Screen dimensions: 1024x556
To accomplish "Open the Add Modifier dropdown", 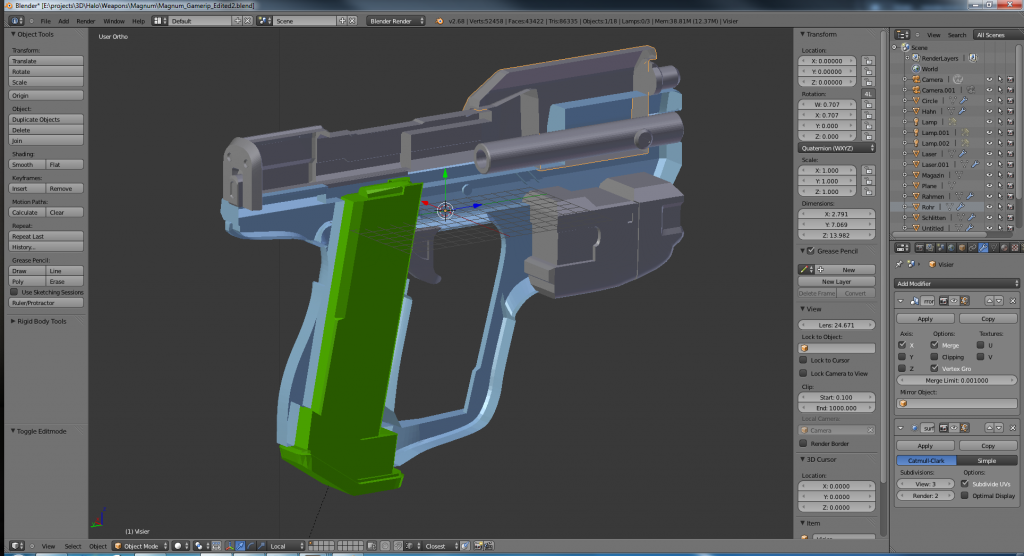I will tap(956, 284).
